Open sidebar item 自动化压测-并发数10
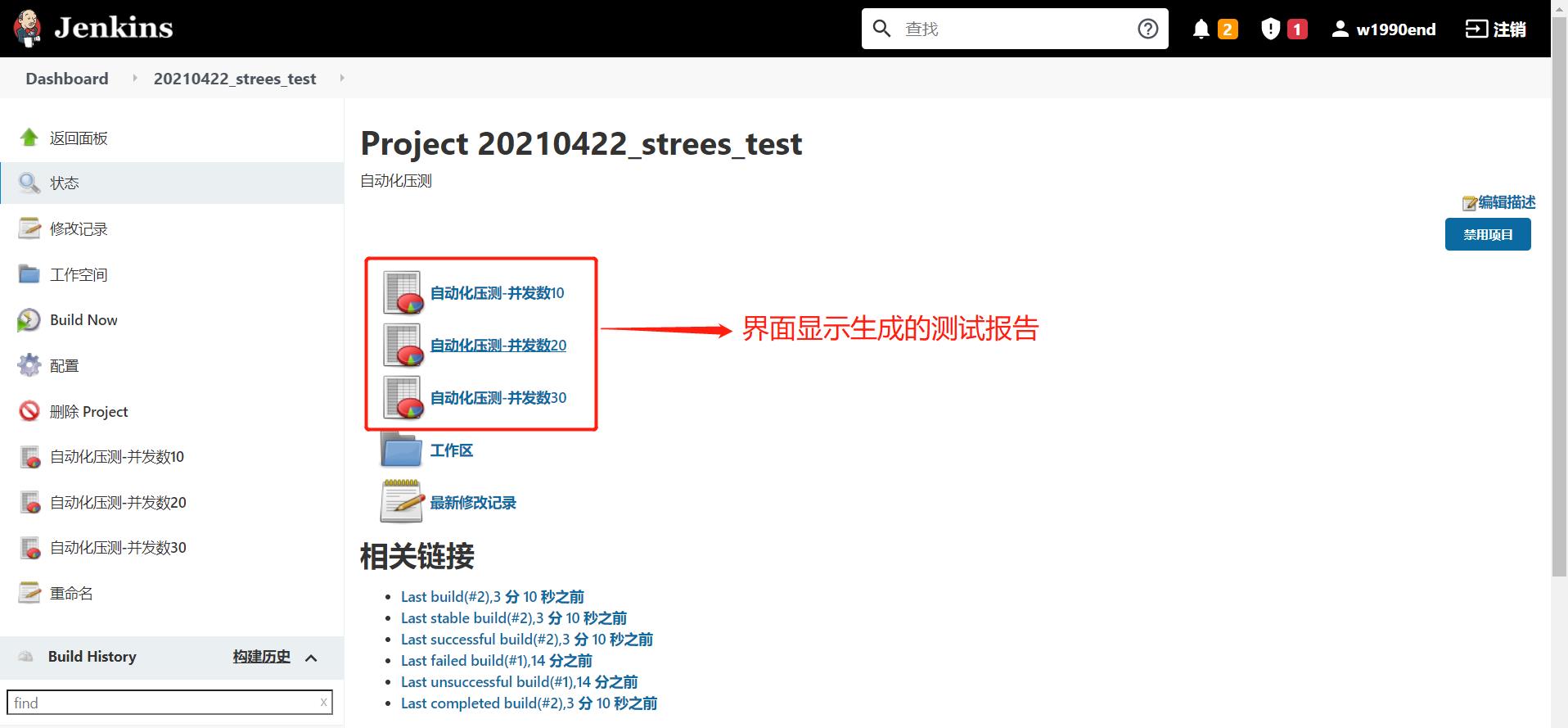This screenshot has width=1568, height=728. pos(117,457)
